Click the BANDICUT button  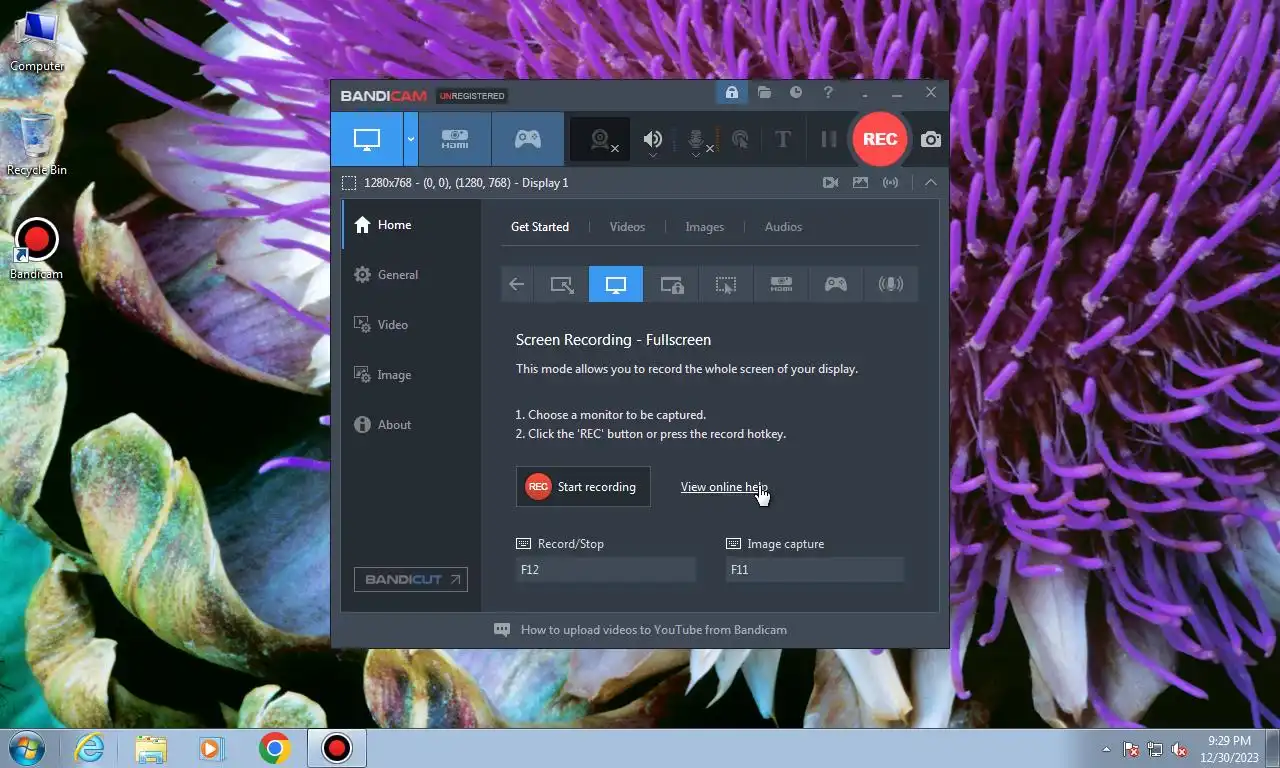pyautogui.click(x=411, y=579)
